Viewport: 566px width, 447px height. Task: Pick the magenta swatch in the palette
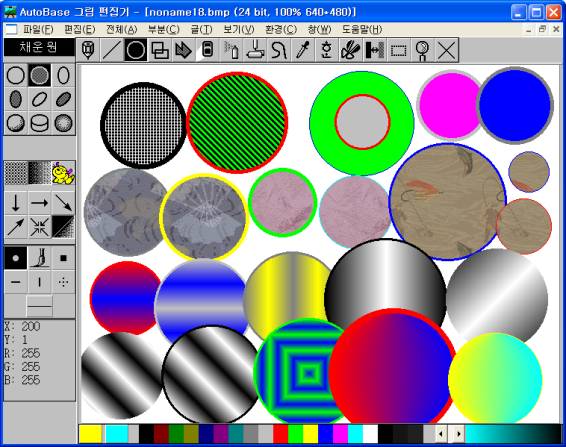click(x=340, y=434)
